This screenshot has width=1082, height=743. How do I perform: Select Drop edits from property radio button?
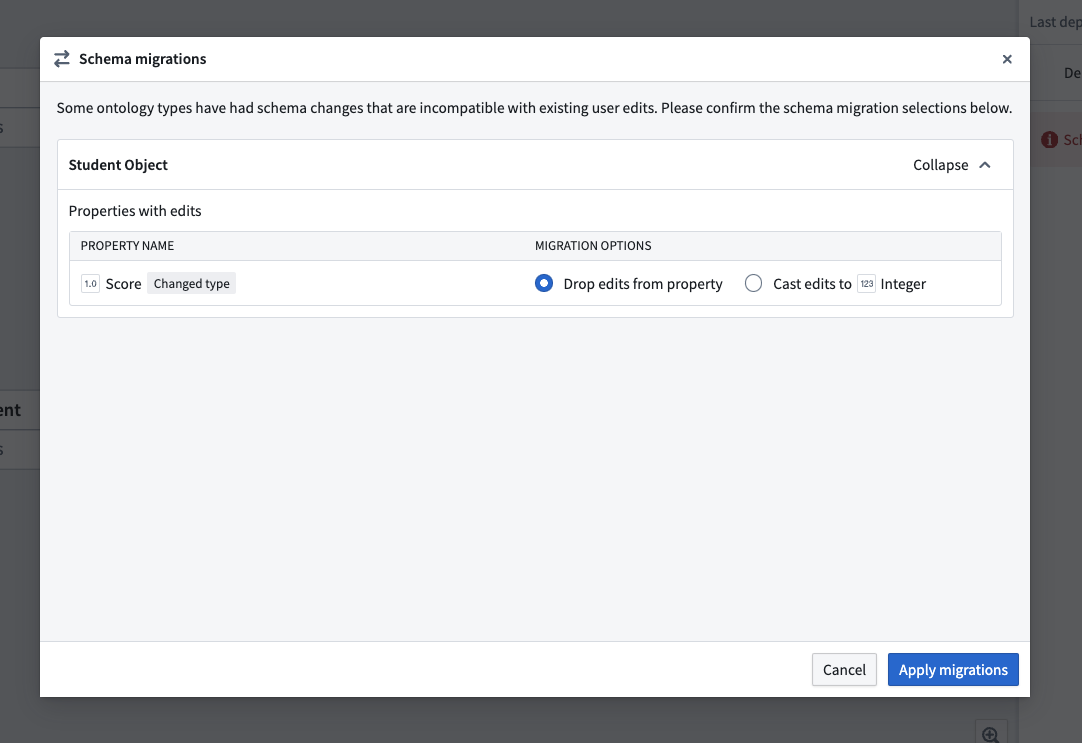(x=544, y=284)
